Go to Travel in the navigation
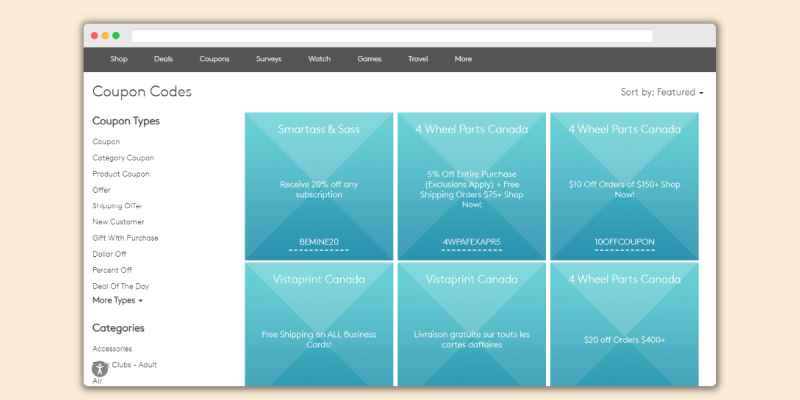Screen dimensions: 800x400 point(418,59)
